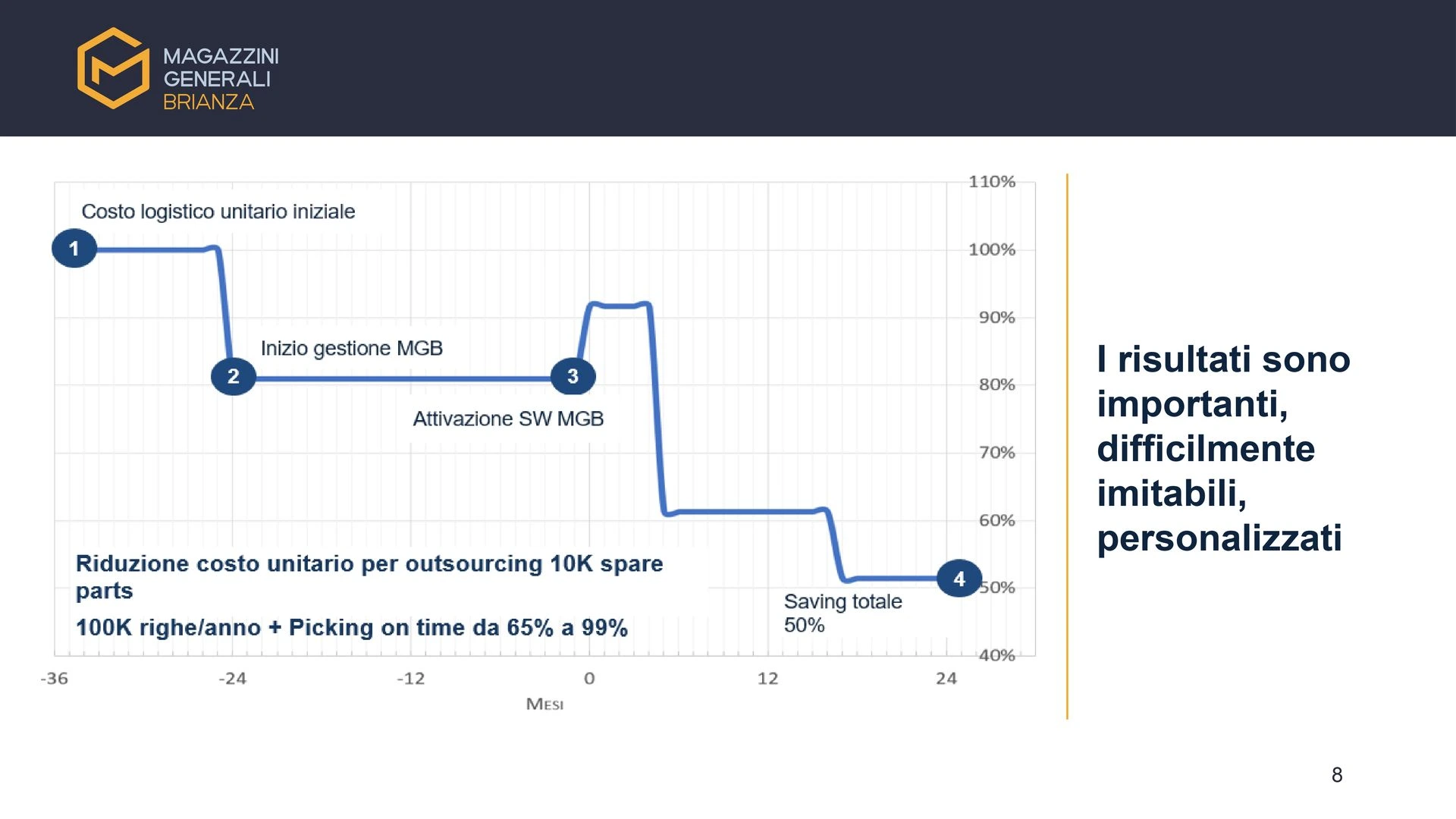Click the -36 x-axis tick label
Viewport: 1456px width, 819px height.
tap(54, 679)
